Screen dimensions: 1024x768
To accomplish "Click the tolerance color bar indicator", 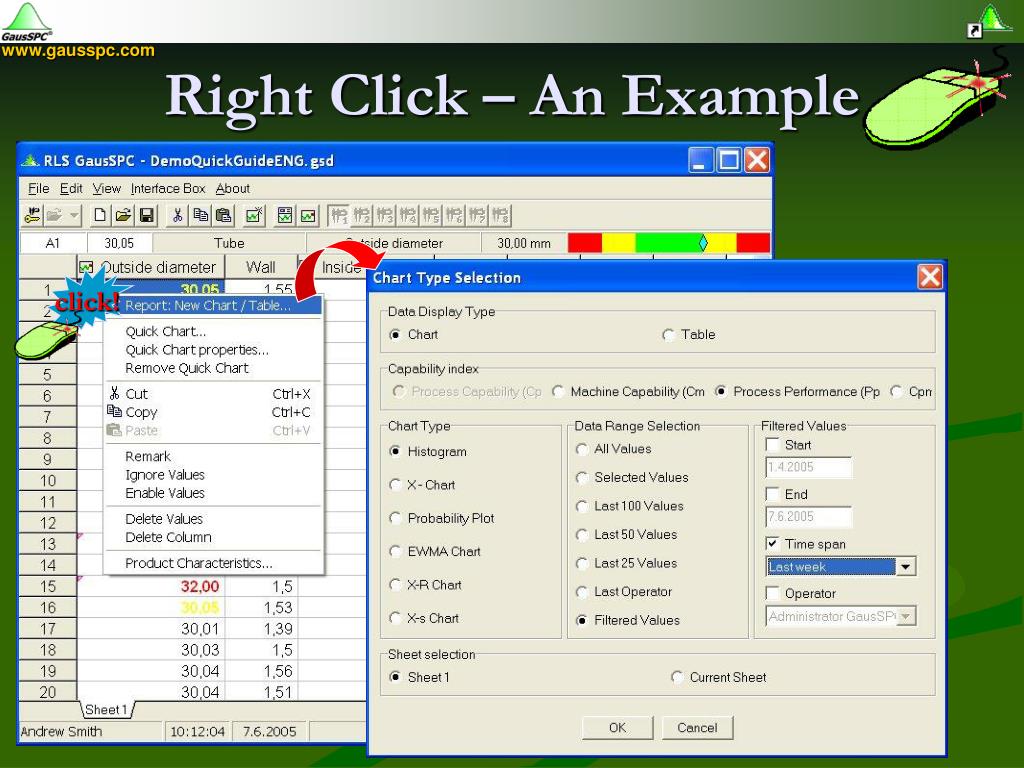I will coord(668,243).
